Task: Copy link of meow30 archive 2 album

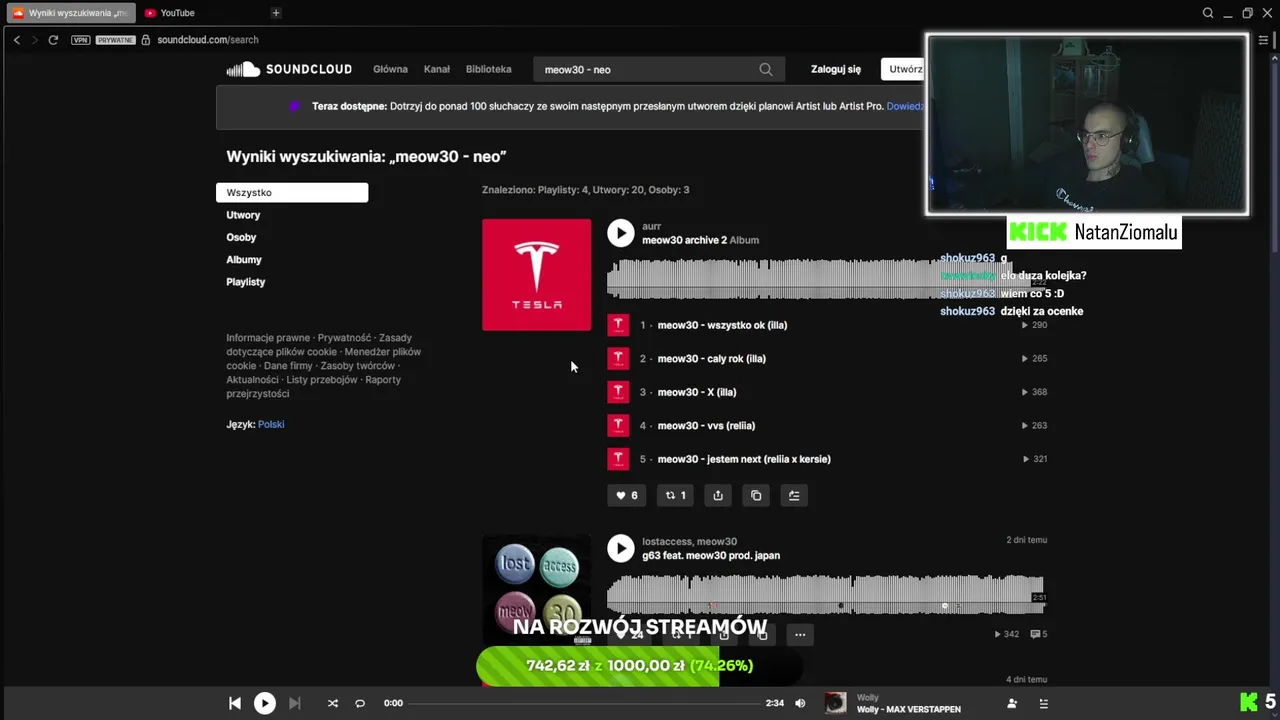Action: point(756,495)
